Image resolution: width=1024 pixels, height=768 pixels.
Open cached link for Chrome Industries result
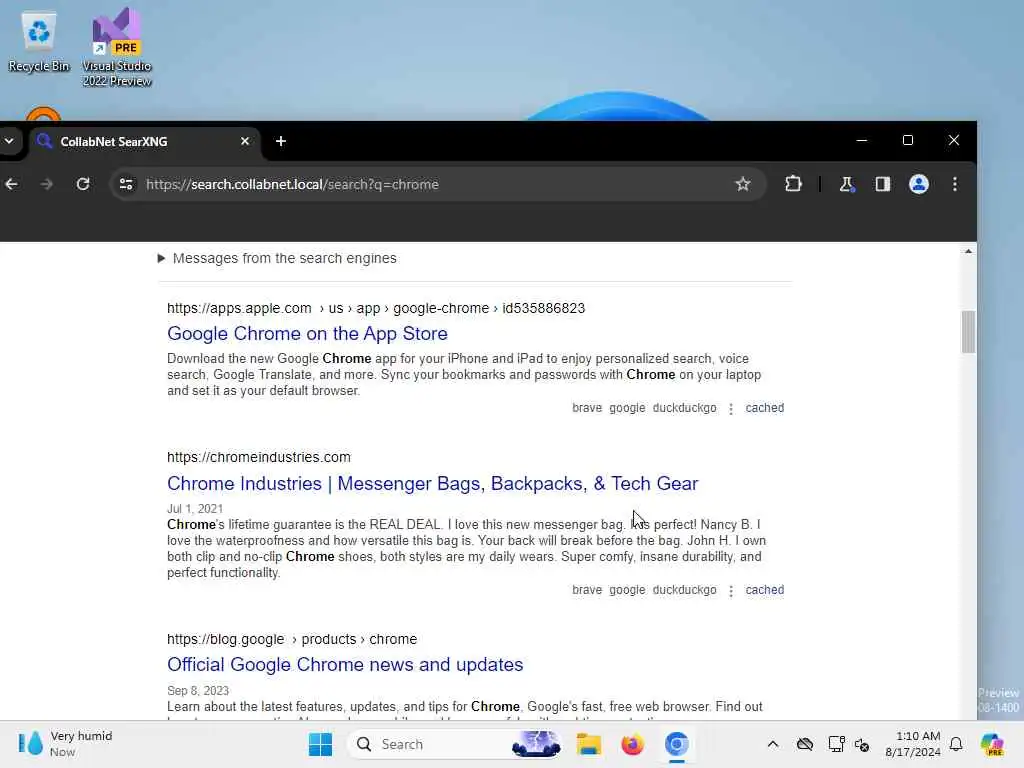765,590
